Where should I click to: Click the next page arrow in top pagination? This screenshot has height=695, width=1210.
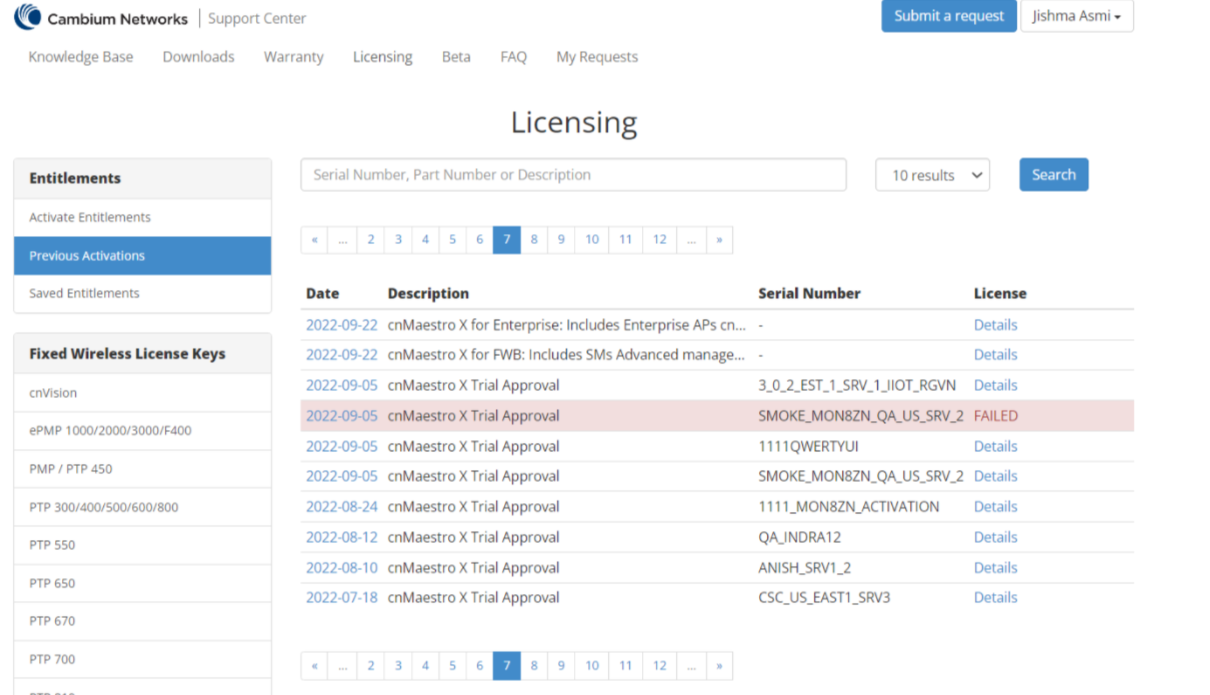click(x=719, y=239)
